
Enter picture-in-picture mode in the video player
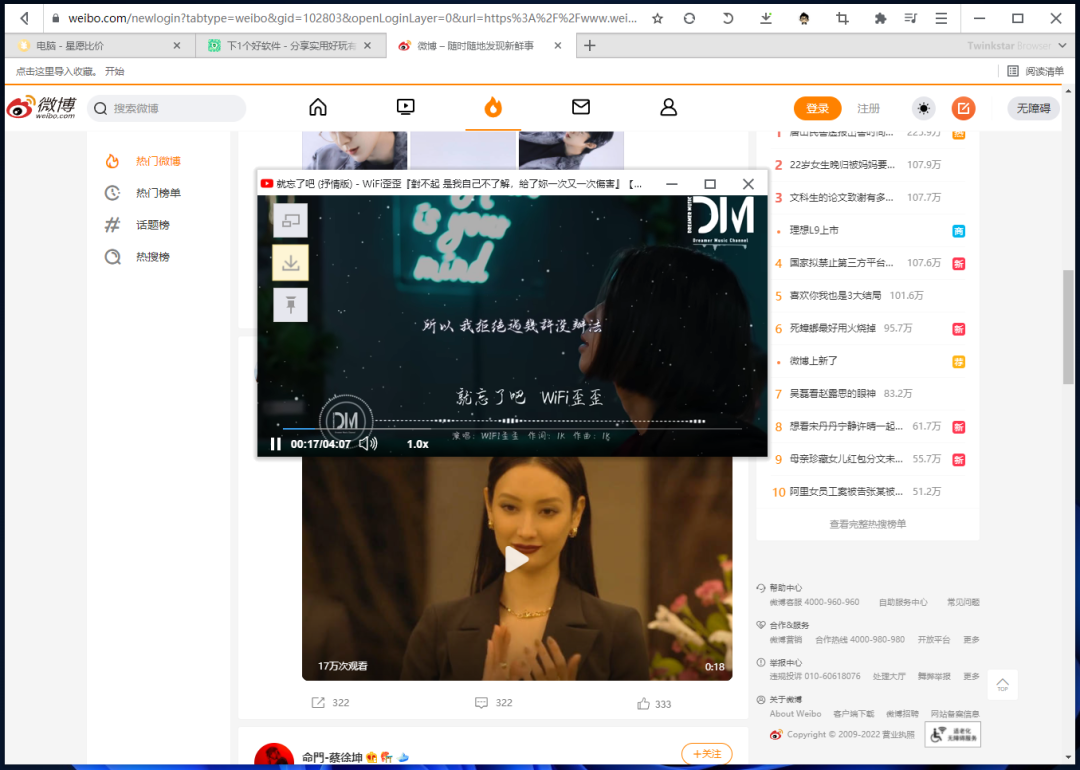290,221
